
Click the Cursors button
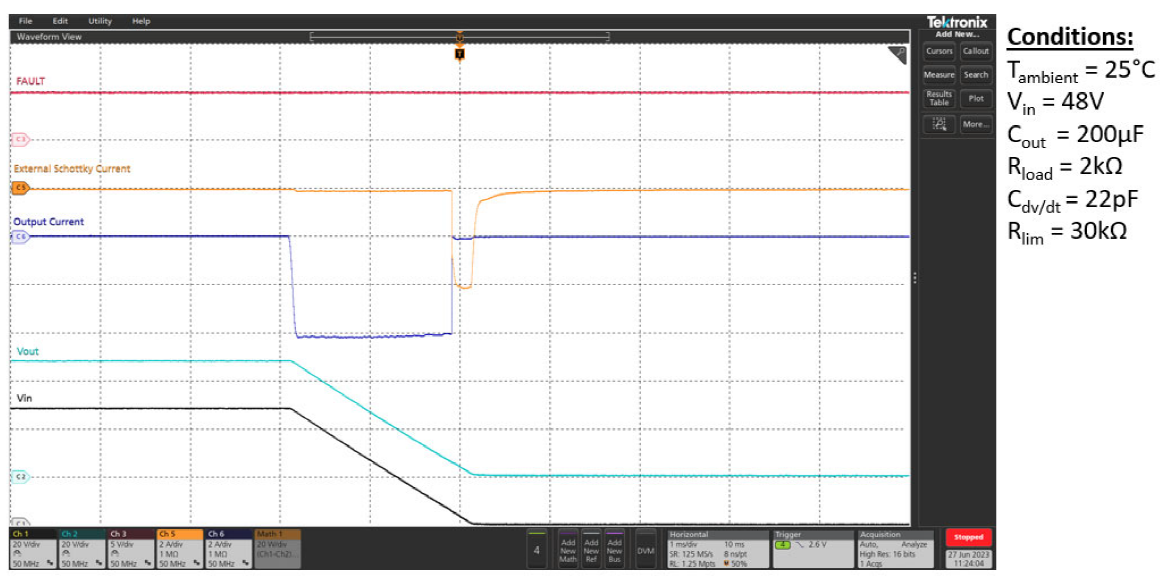pyautogui.click(x=938, y=51)
